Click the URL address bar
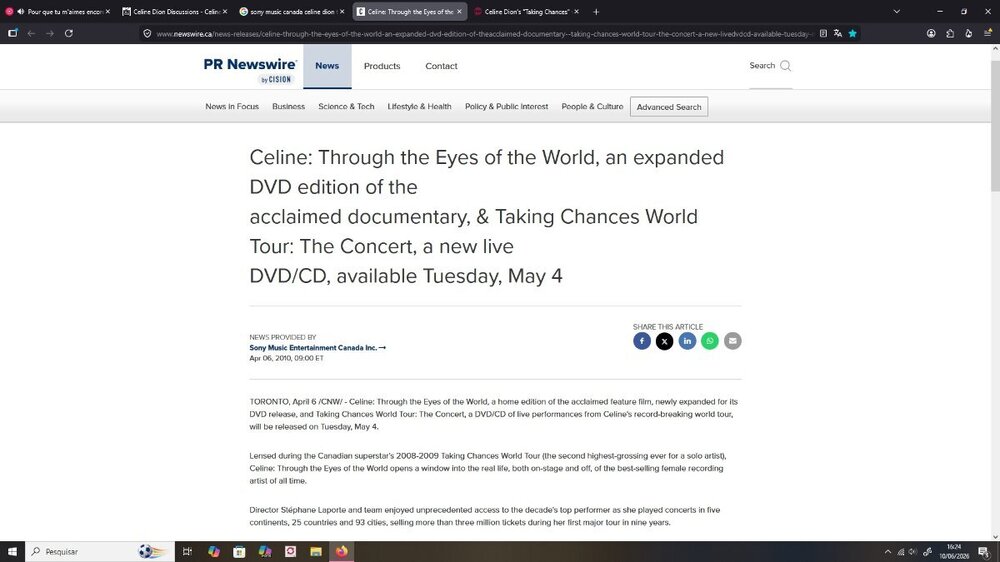This screenshot has height=562, width=1000. click(483, 33)
